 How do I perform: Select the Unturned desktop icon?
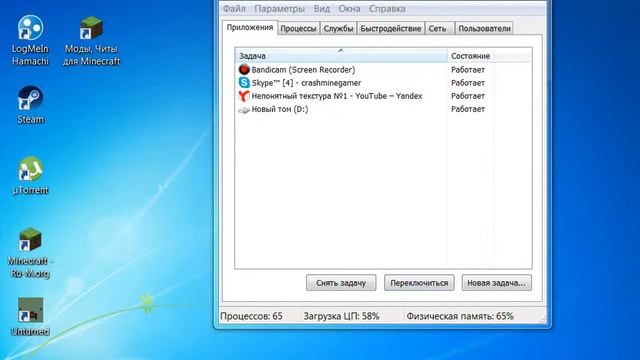pos(30,316)
